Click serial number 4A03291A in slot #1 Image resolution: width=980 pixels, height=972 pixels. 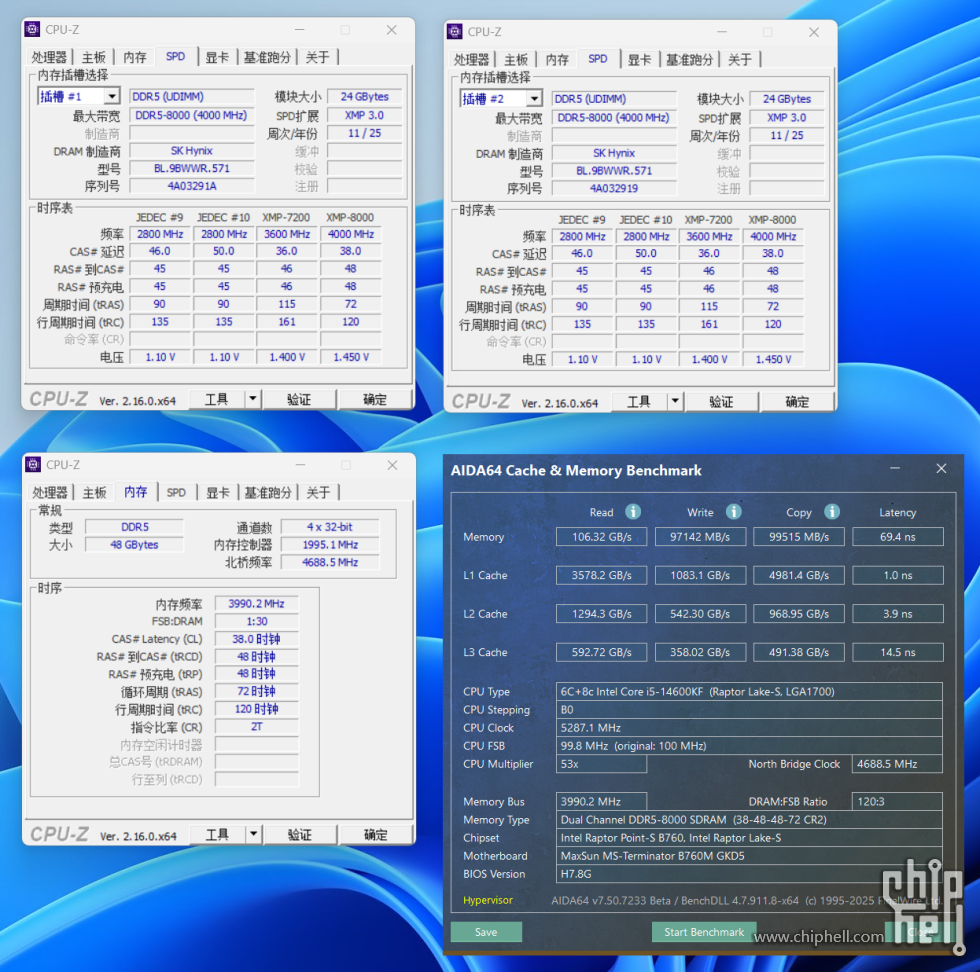coord(192,186)
